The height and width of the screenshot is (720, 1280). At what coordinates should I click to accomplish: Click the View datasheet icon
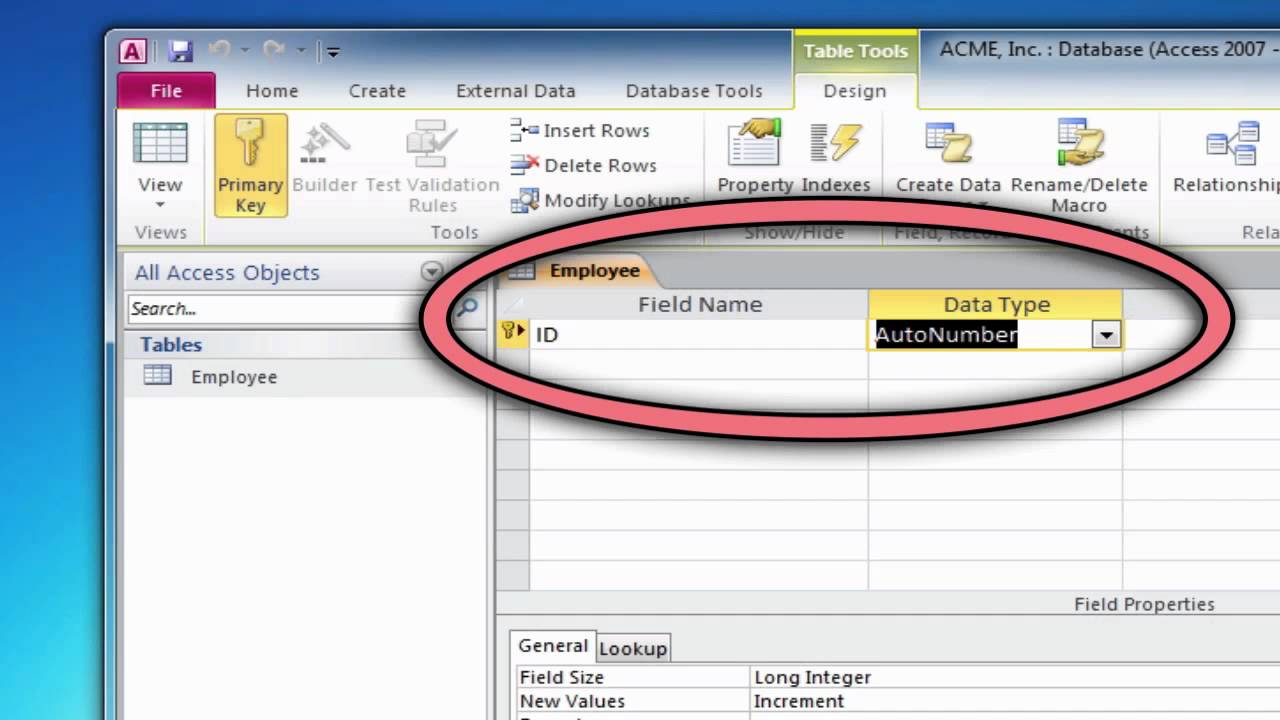pyautogui.click(x=160, y=144)
